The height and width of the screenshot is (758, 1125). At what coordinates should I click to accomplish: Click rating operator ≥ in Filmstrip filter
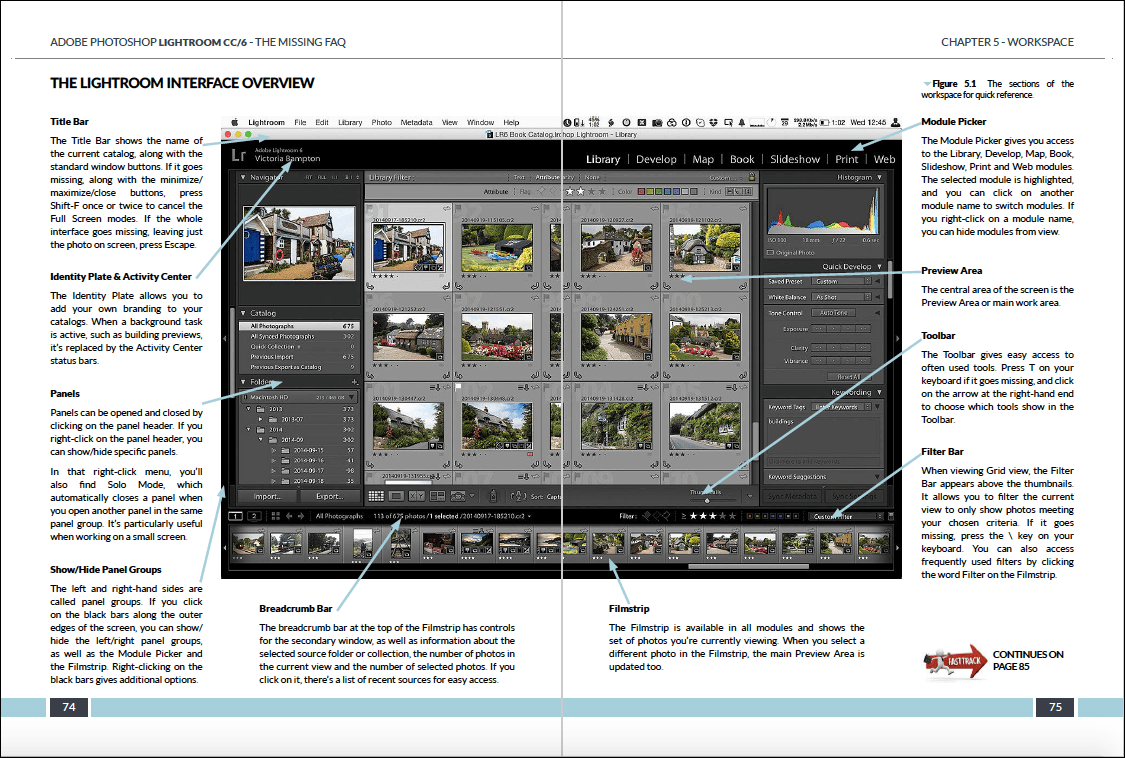(684, 516)
